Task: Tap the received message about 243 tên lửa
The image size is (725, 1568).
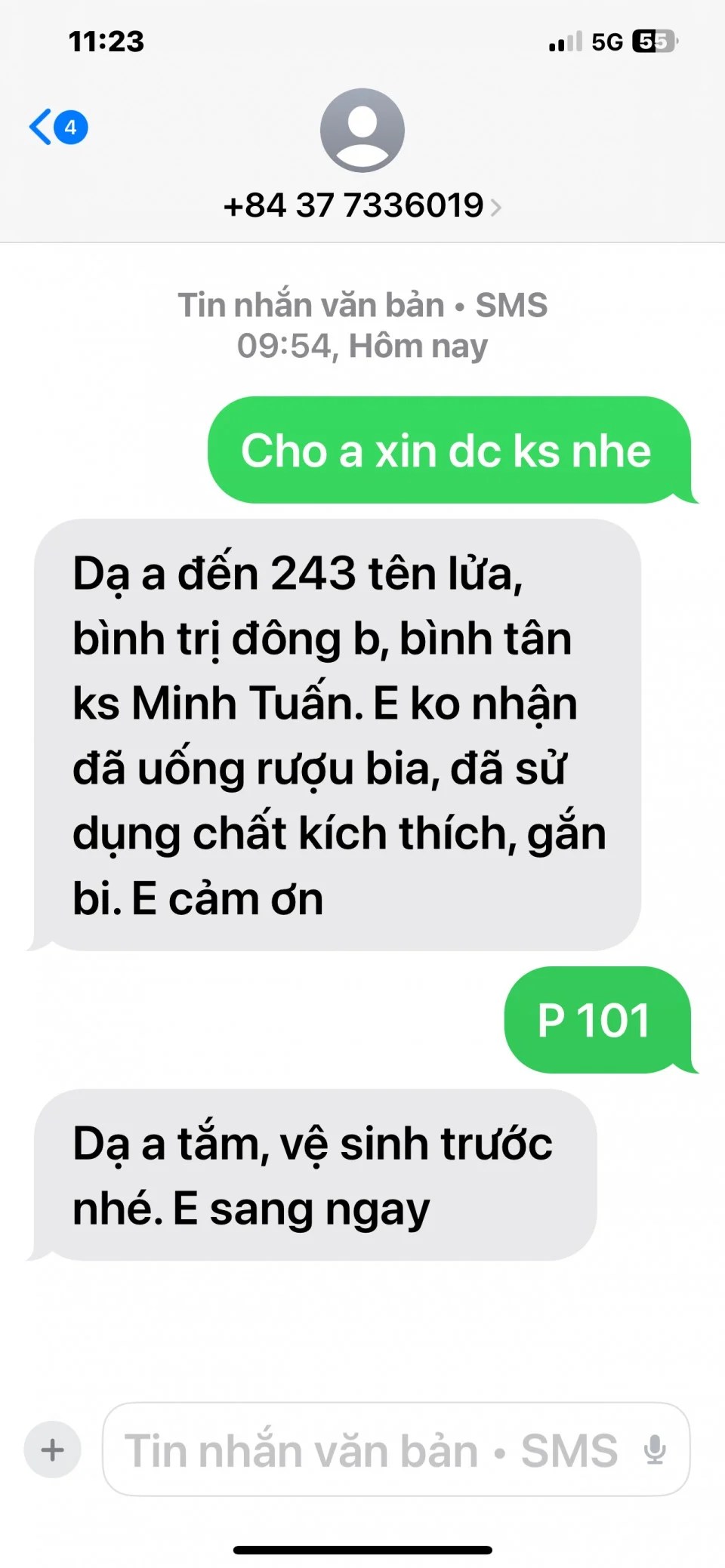Action: coord(335,735)
